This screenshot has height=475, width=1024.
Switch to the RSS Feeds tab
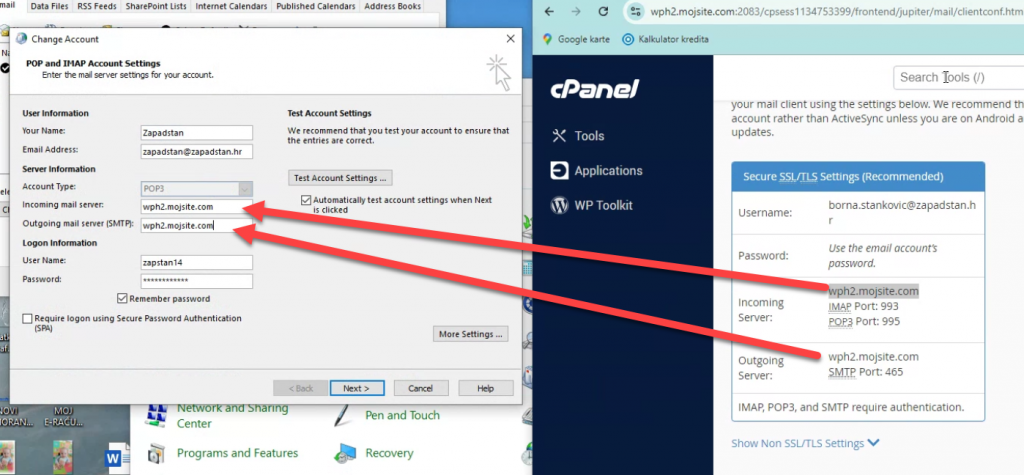[97, 7]
